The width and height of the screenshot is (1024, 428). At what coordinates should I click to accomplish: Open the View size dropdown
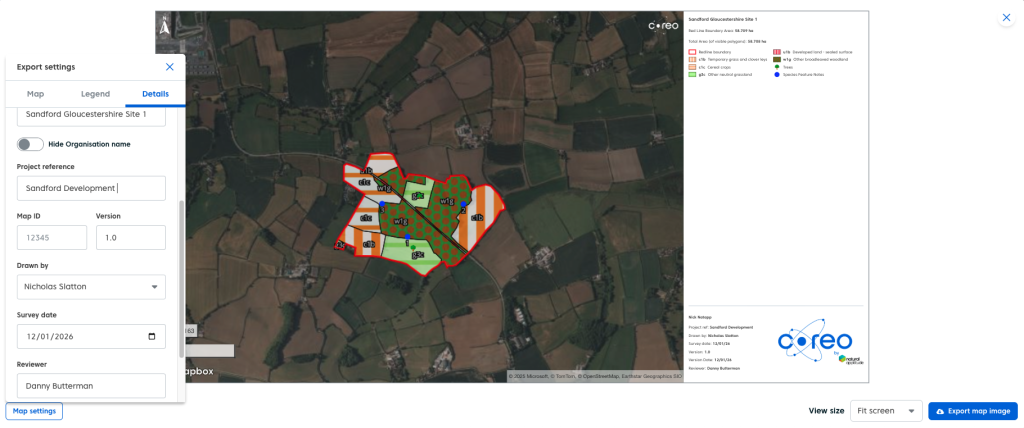(886, 411)
